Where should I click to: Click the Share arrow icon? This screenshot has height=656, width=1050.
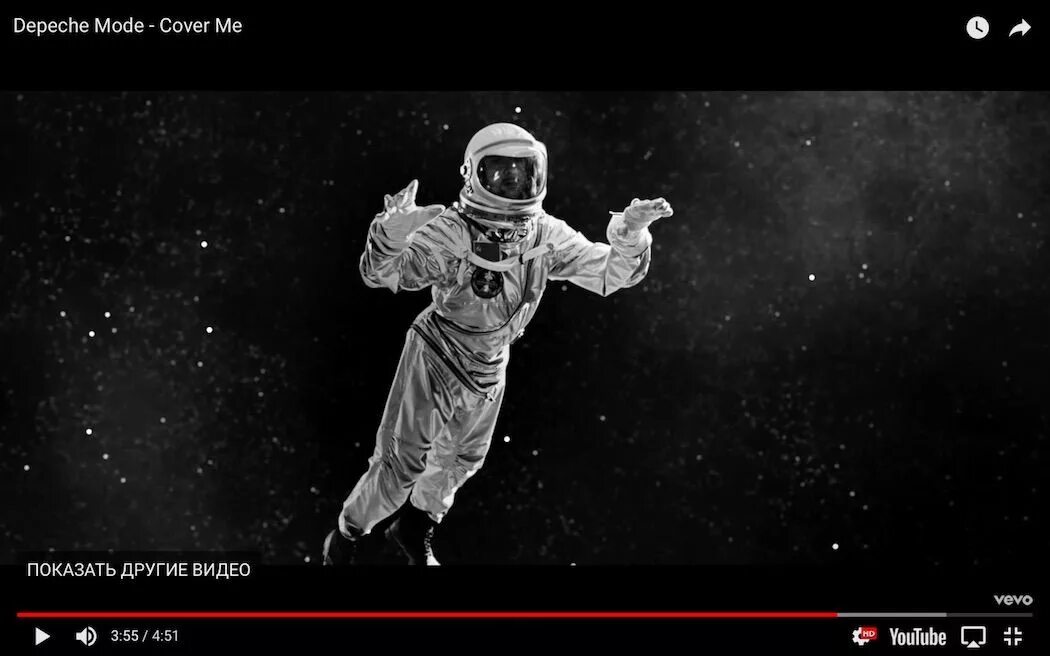click(1019, 27)
